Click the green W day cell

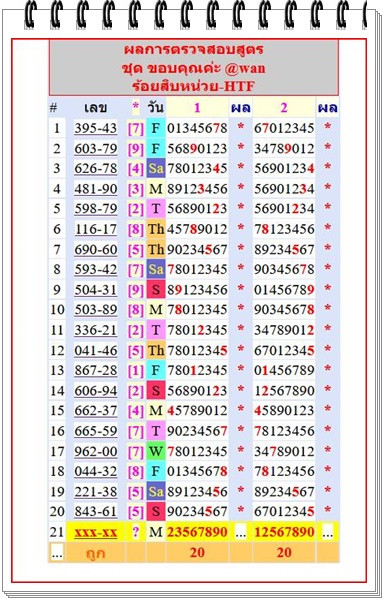[156, 452]
